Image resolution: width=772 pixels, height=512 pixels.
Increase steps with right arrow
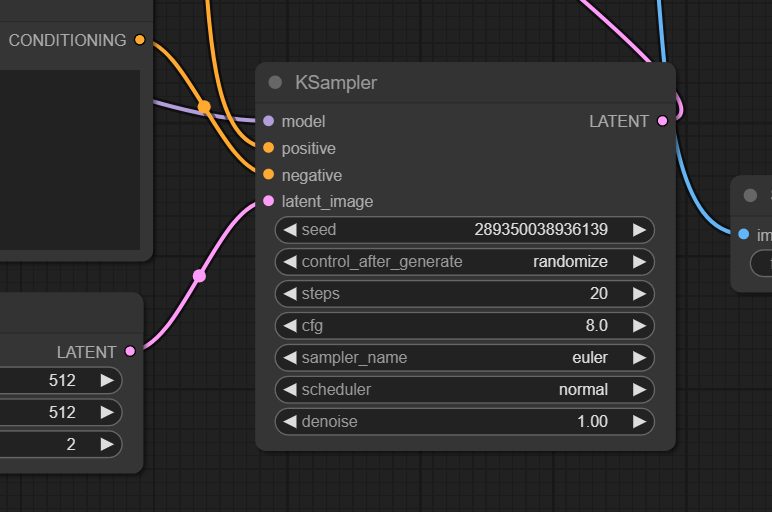click(x=639, y=294)
